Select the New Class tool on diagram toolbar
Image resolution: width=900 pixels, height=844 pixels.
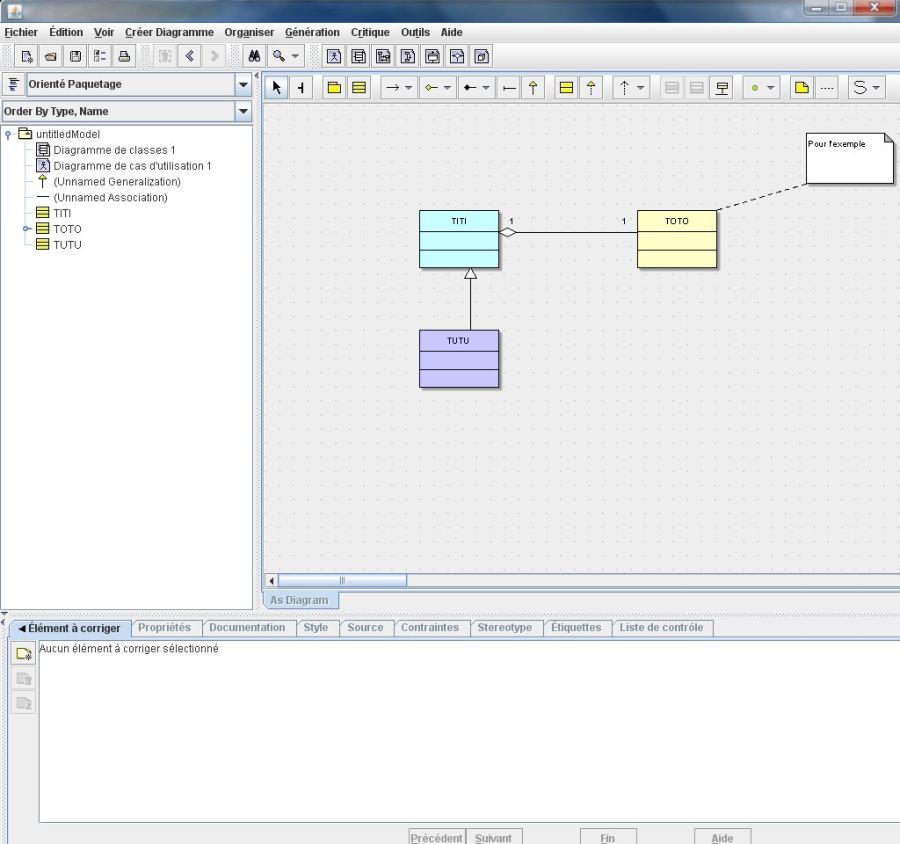point(358,87)
